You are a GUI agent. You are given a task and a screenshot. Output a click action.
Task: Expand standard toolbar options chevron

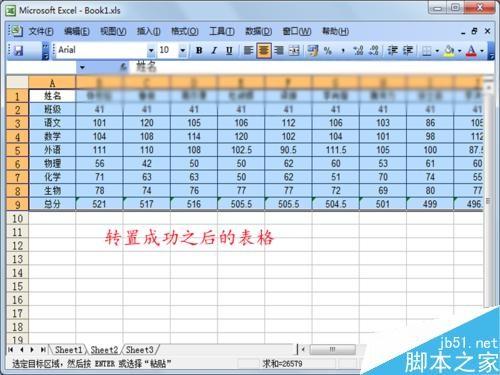[x=46, y=51]
